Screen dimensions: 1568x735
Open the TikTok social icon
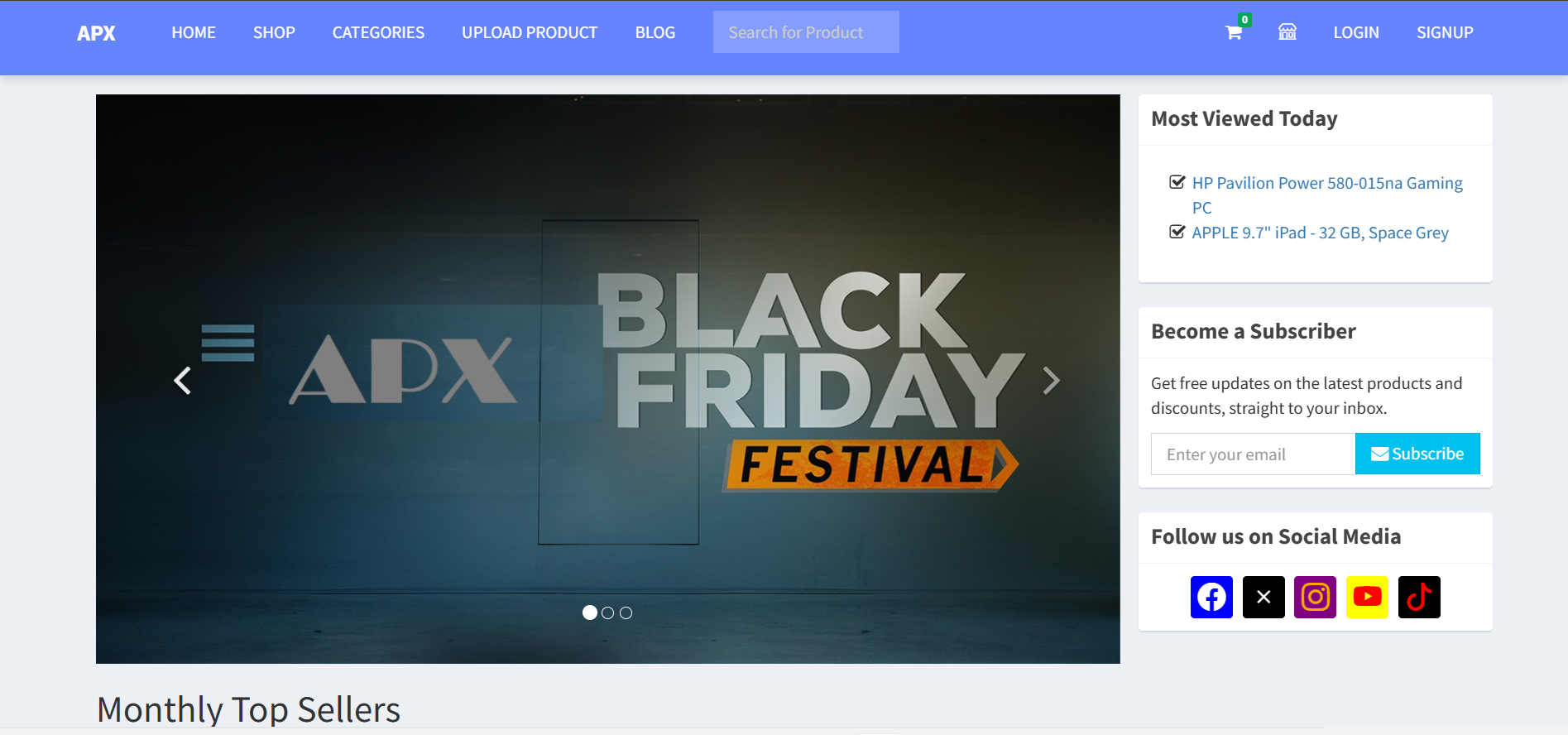coord(1419,597)
